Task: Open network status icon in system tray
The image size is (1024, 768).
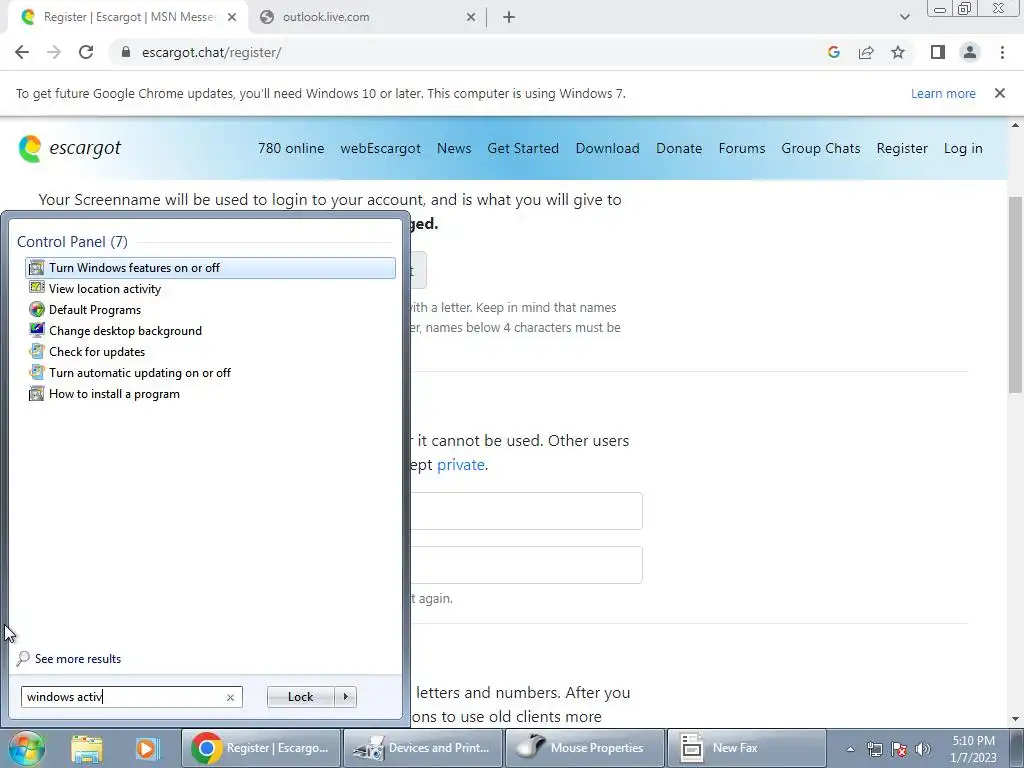Action: pos(874,749)
